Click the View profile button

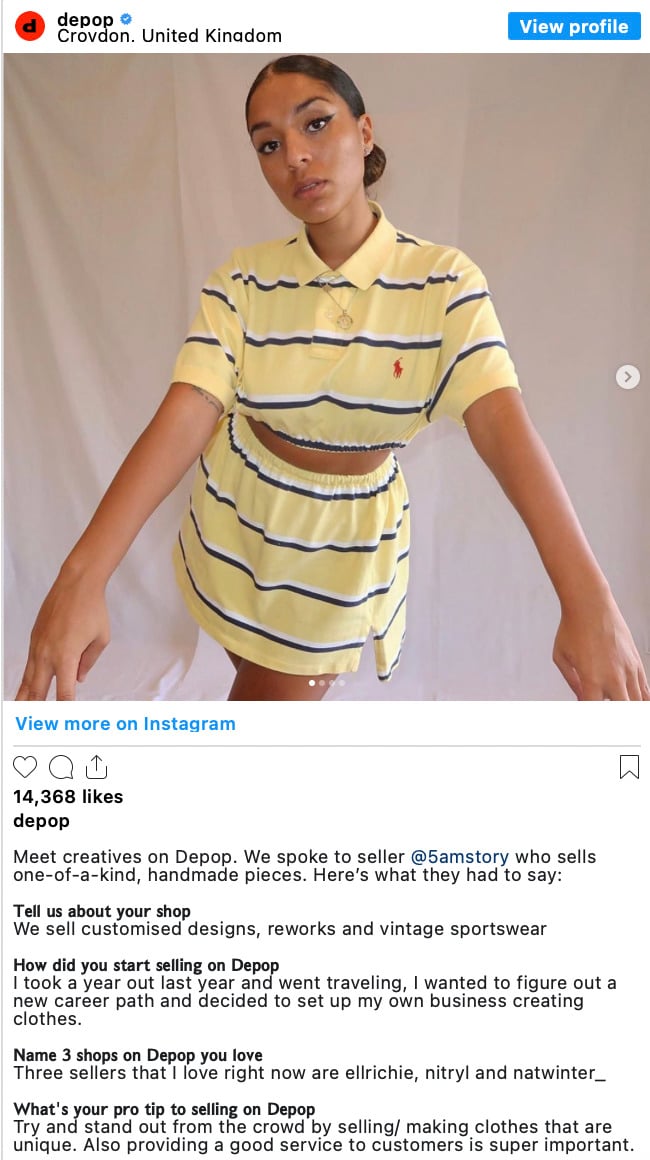coord(574,26)
